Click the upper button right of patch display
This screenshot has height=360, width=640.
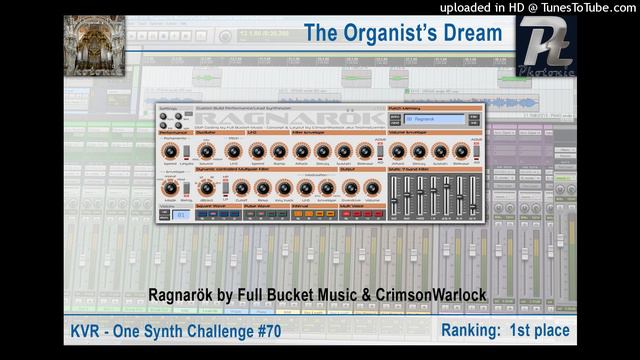pos(474,117)
